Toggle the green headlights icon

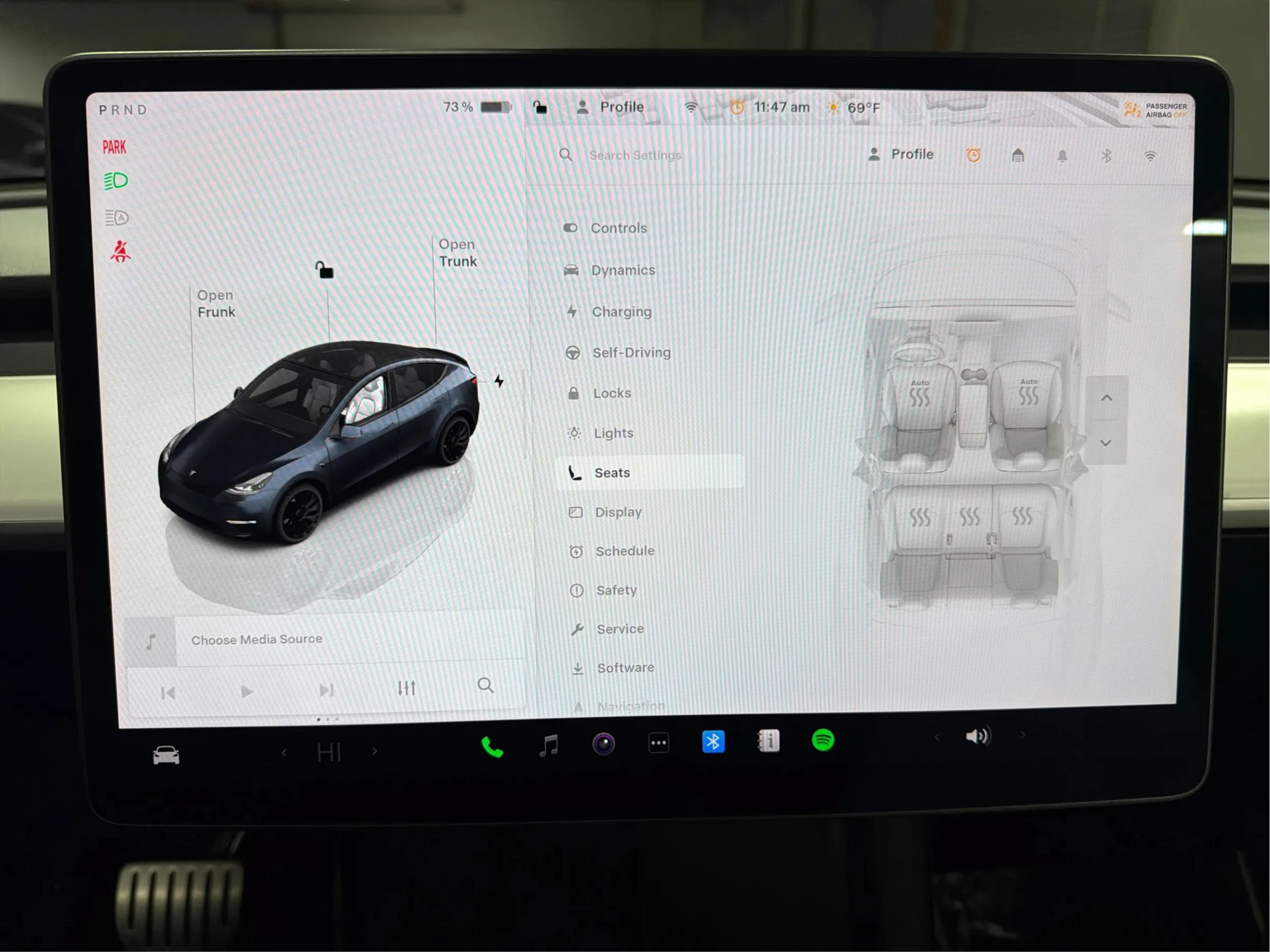click(116, 181)
